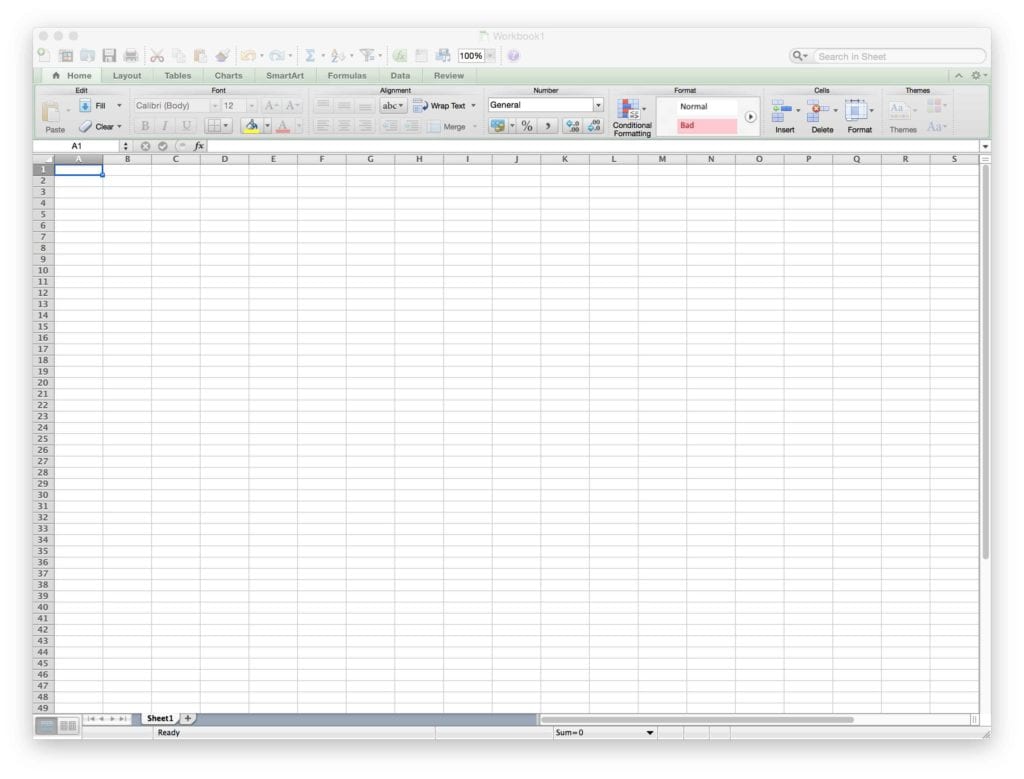Image resolution: width=1024 pixels, height=779 pixels.
Task: Select the Cut (scissors) icon
Action: click(x=157, y=55)
